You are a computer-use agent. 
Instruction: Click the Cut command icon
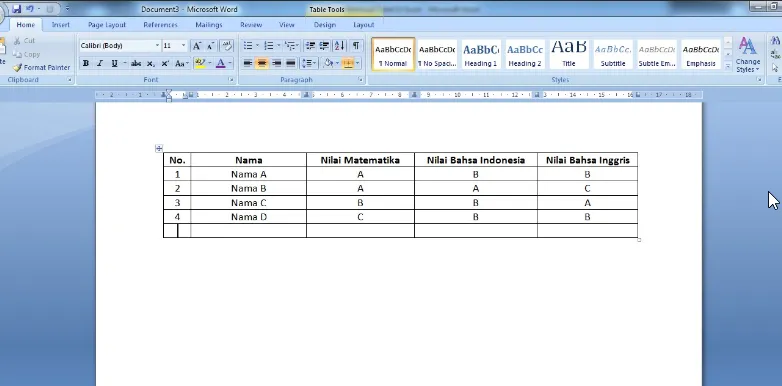17,41
